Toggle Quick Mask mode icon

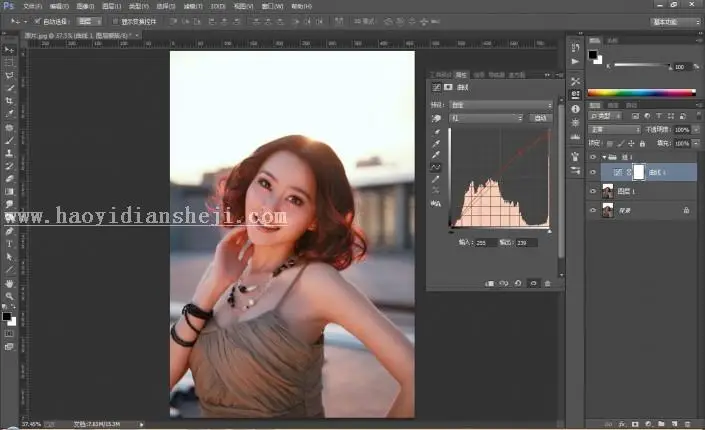tap(9, 334)
